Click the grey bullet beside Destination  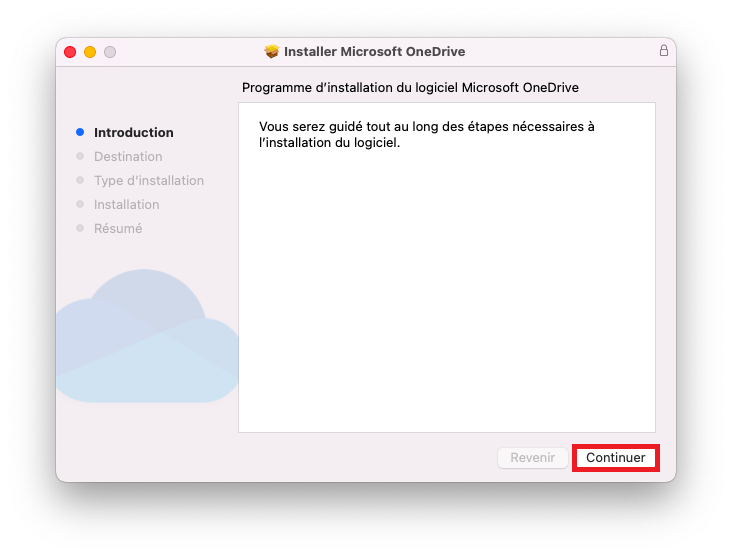[80, 156]
